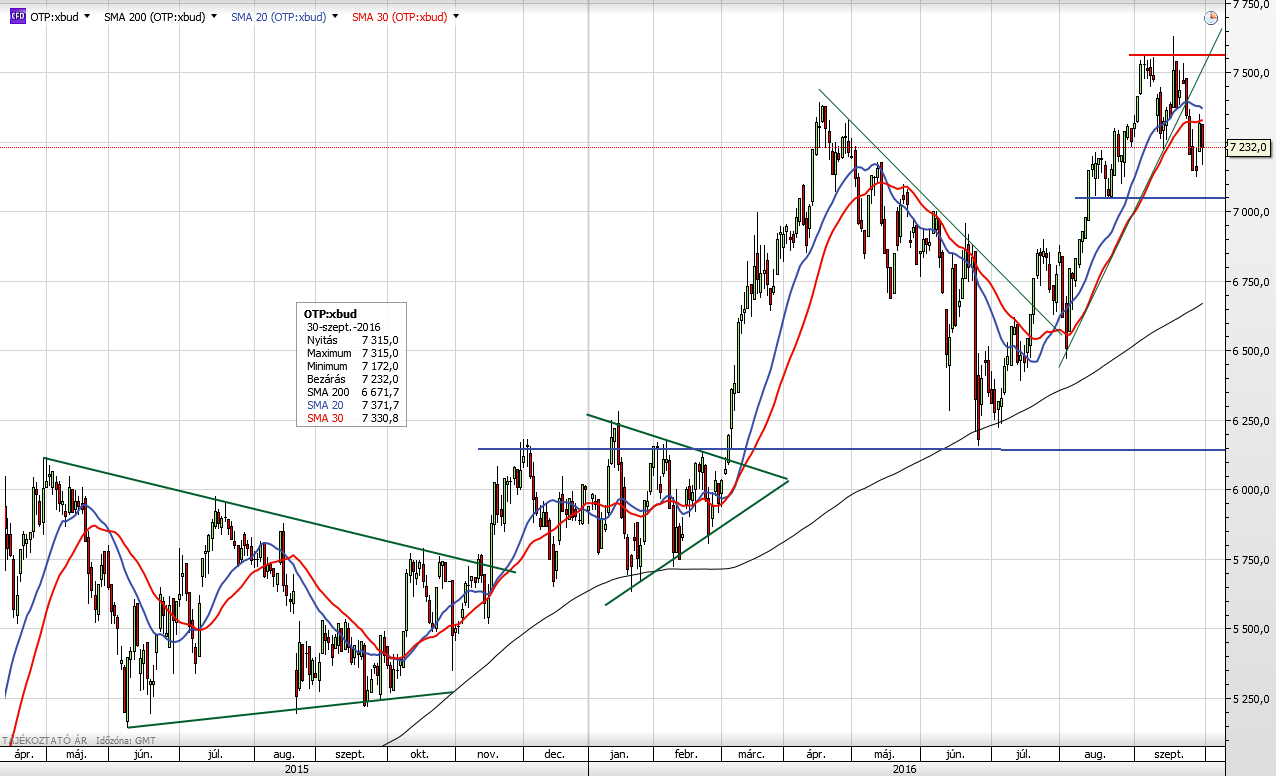The width and height of the screenshot is (1276, 776).
Task: Click the okt. month label on the time axis
Action: (x=420, y=753)
